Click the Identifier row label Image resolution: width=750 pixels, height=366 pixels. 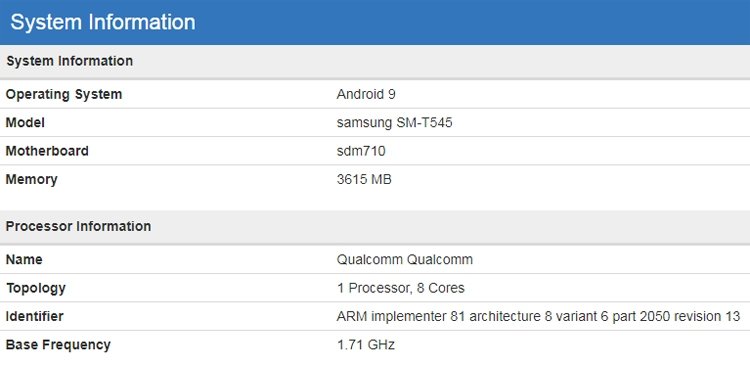pyautogui.click(x=34, y=316)
